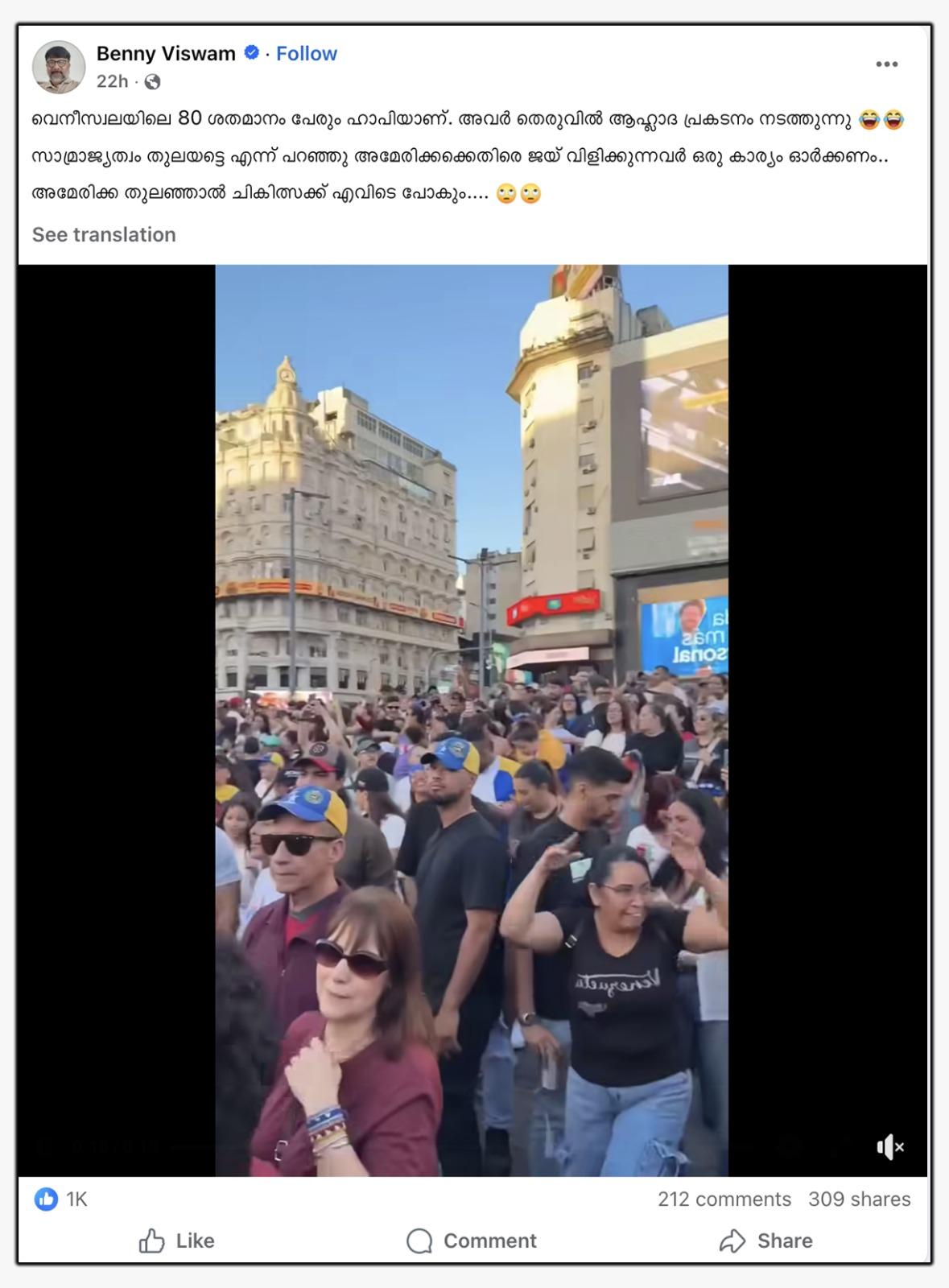This screenshot has width=949, height=1288.
Task: Click the blue verified badge icon
Action: (251, 53)
